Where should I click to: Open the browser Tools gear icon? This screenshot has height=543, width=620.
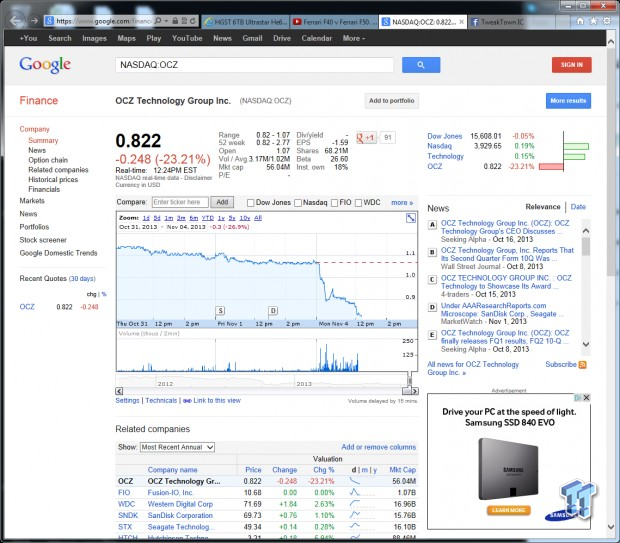tap(607, 21)
